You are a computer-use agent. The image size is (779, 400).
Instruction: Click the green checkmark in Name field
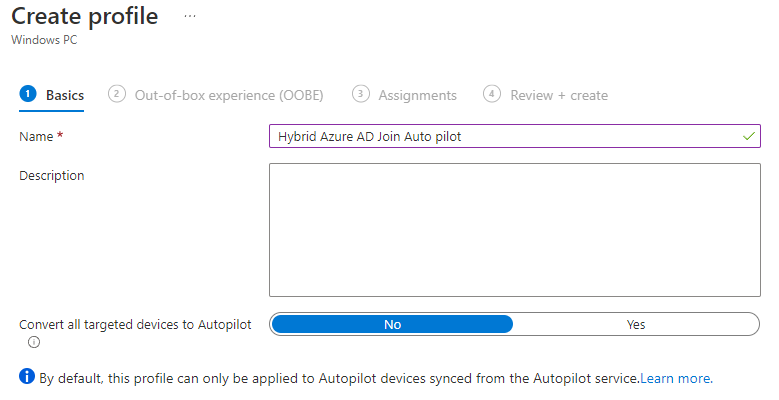749,136
